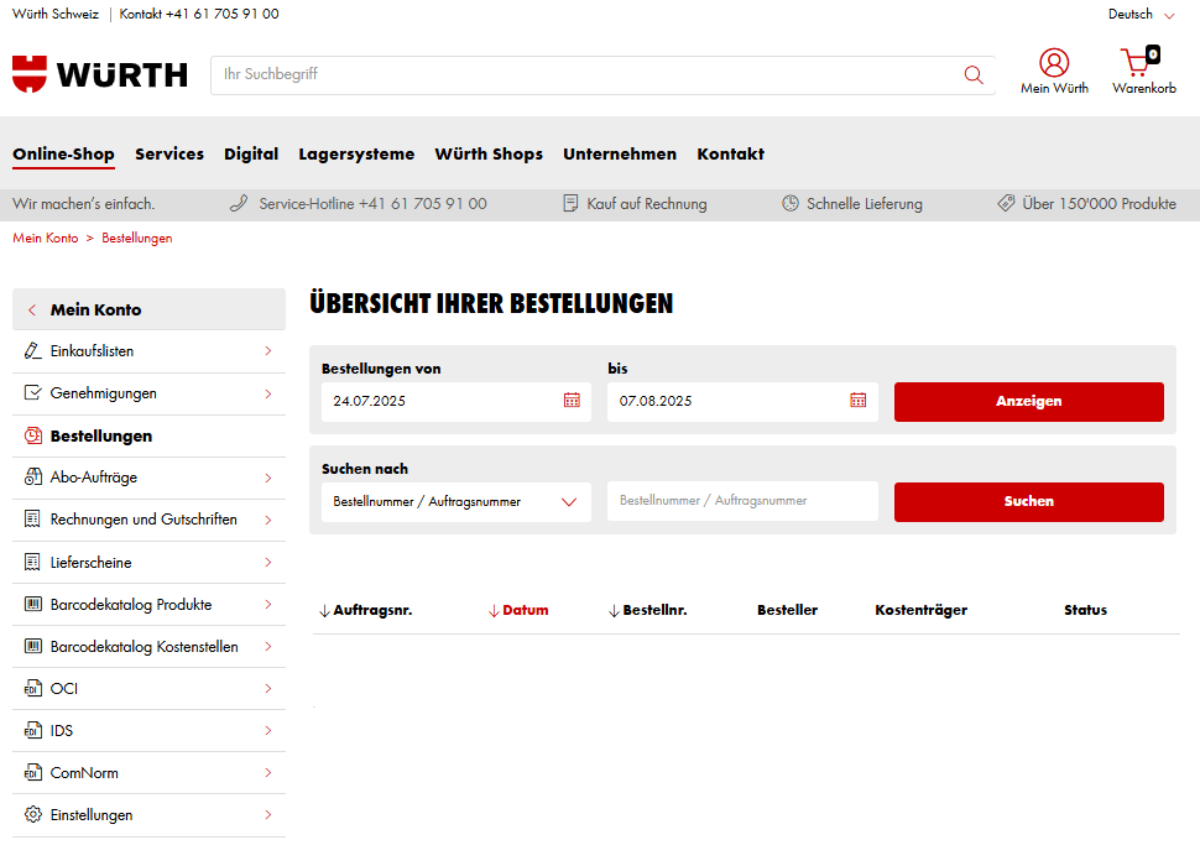The height and width of the screenshot is (854, 1200).
Task: Sort orders by Bestellnr. column
Action: tap(647, 610)
